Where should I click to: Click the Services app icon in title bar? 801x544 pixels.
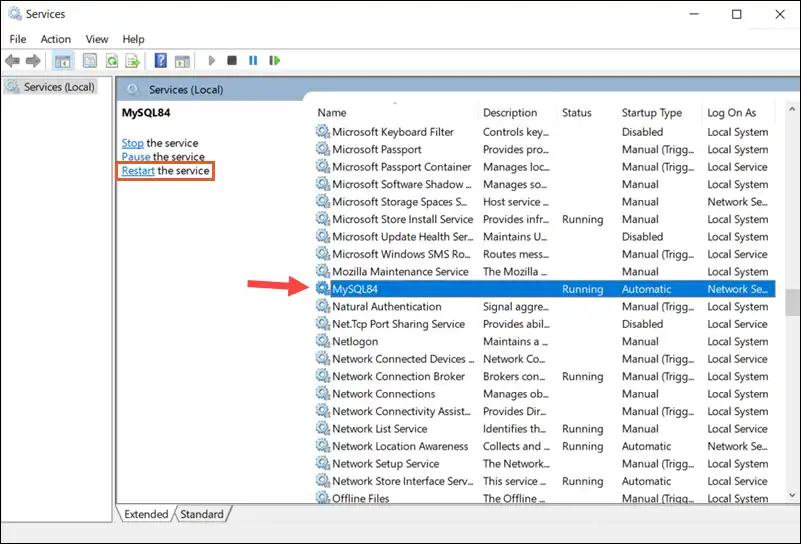point(15,14)
